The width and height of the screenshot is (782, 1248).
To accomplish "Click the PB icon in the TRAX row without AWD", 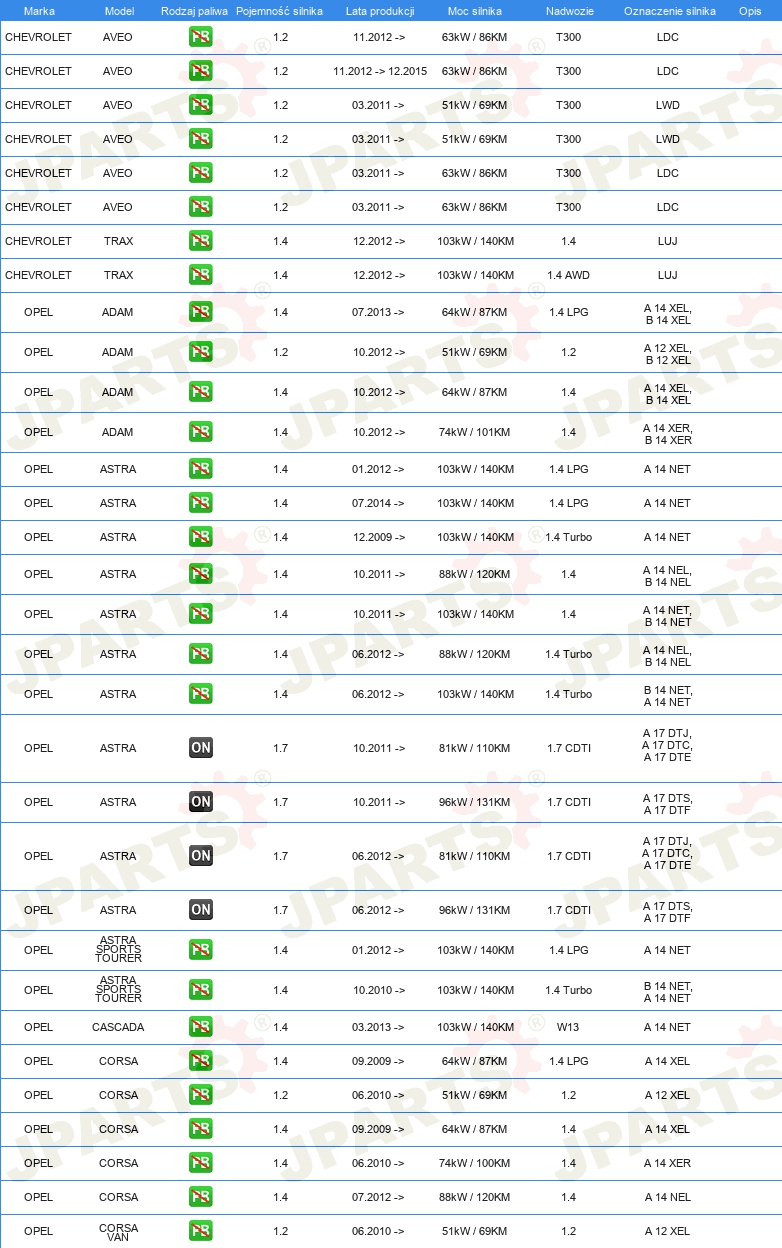I will click(201, 240).
